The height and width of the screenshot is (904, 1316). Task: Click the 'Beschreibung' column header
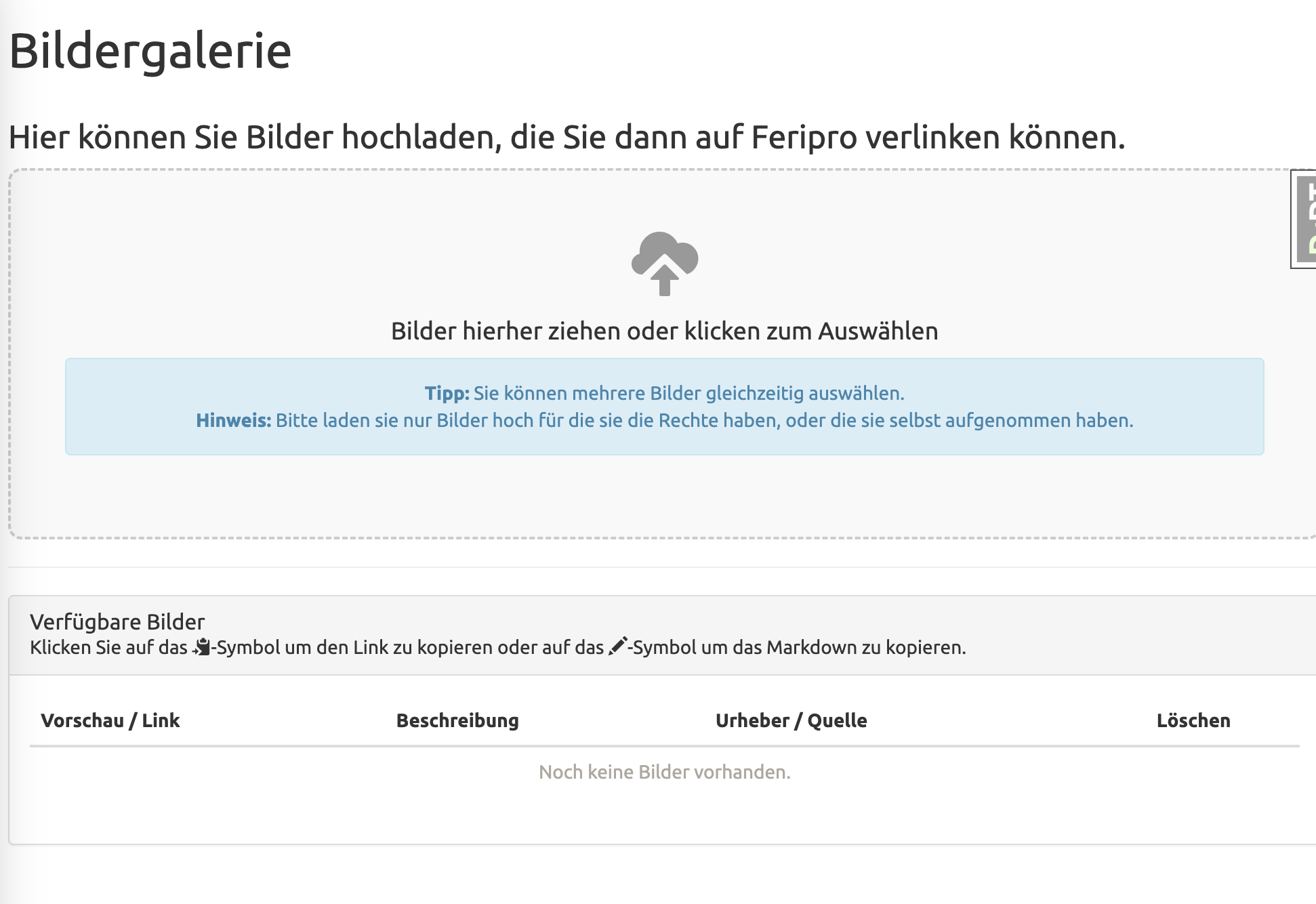(457, 720)
